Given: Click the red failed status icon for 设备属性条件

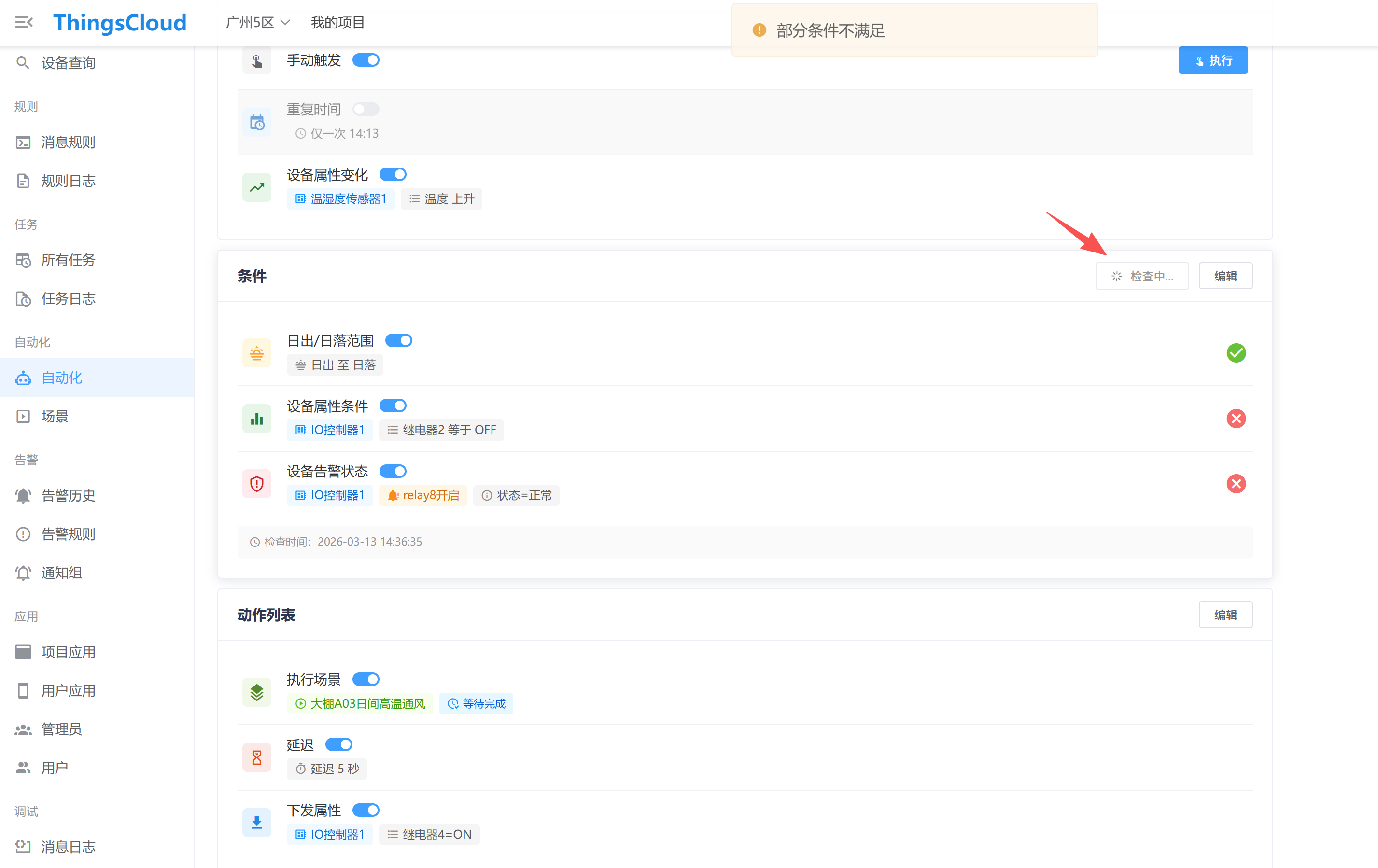Looking at the screenshot, I should (x=1236, y=418).
